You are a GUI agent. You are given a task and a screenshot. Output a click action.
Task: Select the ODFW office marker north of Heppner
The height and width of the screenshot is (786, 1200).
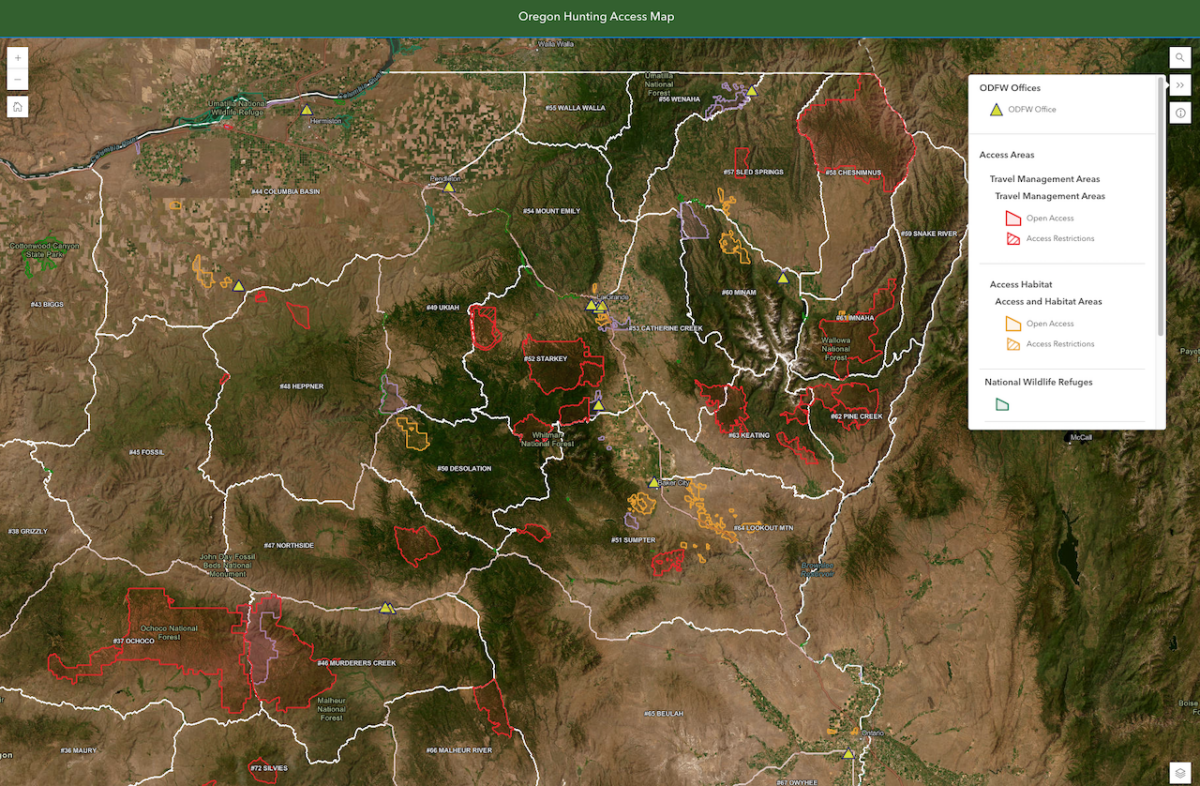point(239,285)
